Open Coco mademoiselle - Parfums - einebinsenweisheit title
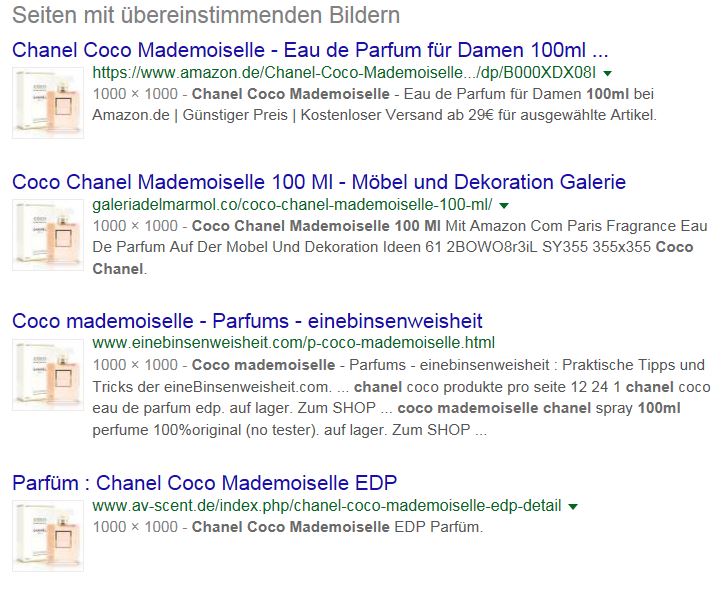724x593 pixels. click(247, 321)
